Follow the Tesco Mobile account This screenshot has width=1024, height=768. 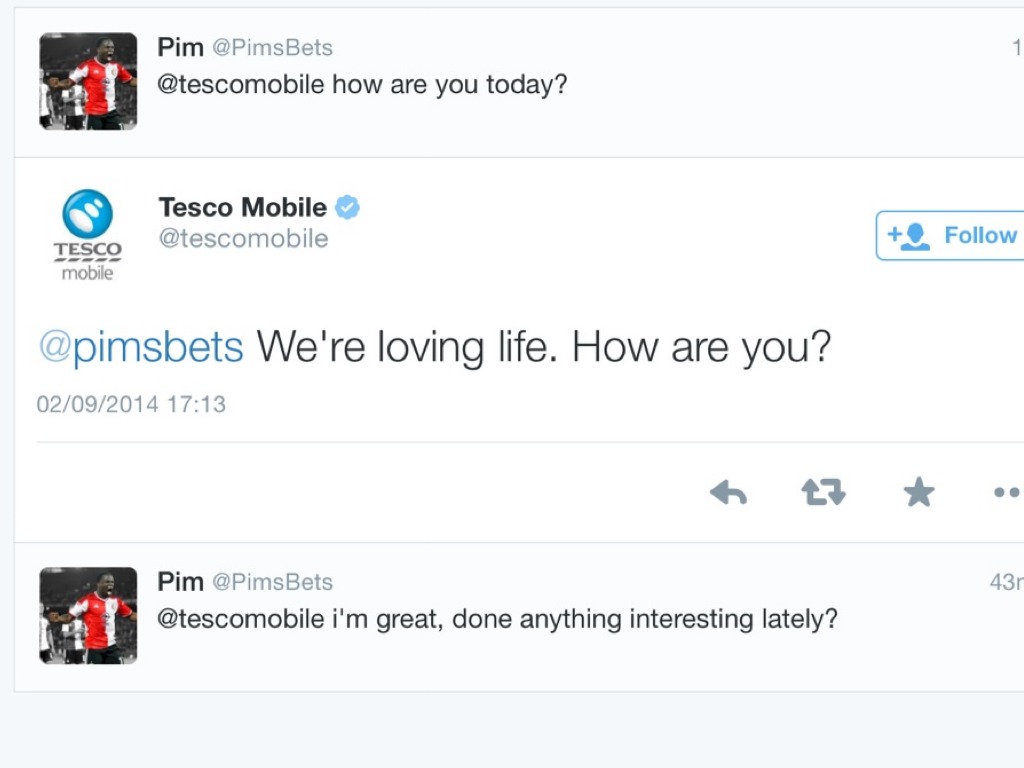951,236
